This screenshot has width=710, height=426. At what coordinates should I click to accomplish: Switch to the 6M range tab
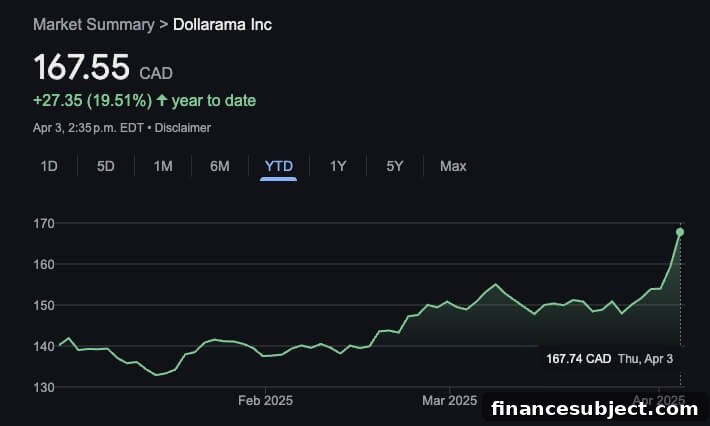point(220,166)
